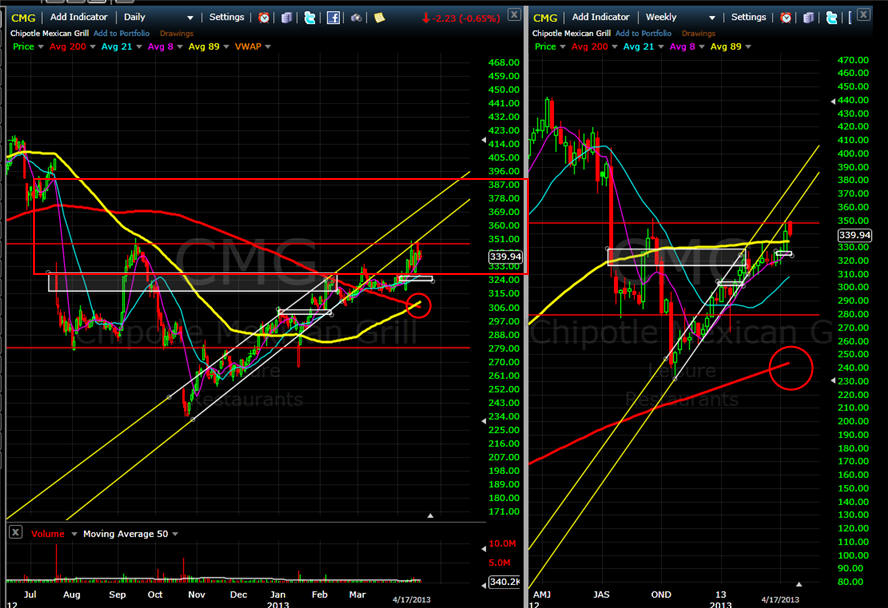This screenshot has height=608, width=888.
Task: Click the stacked documents icon in Daily chart
Action: 287,18
